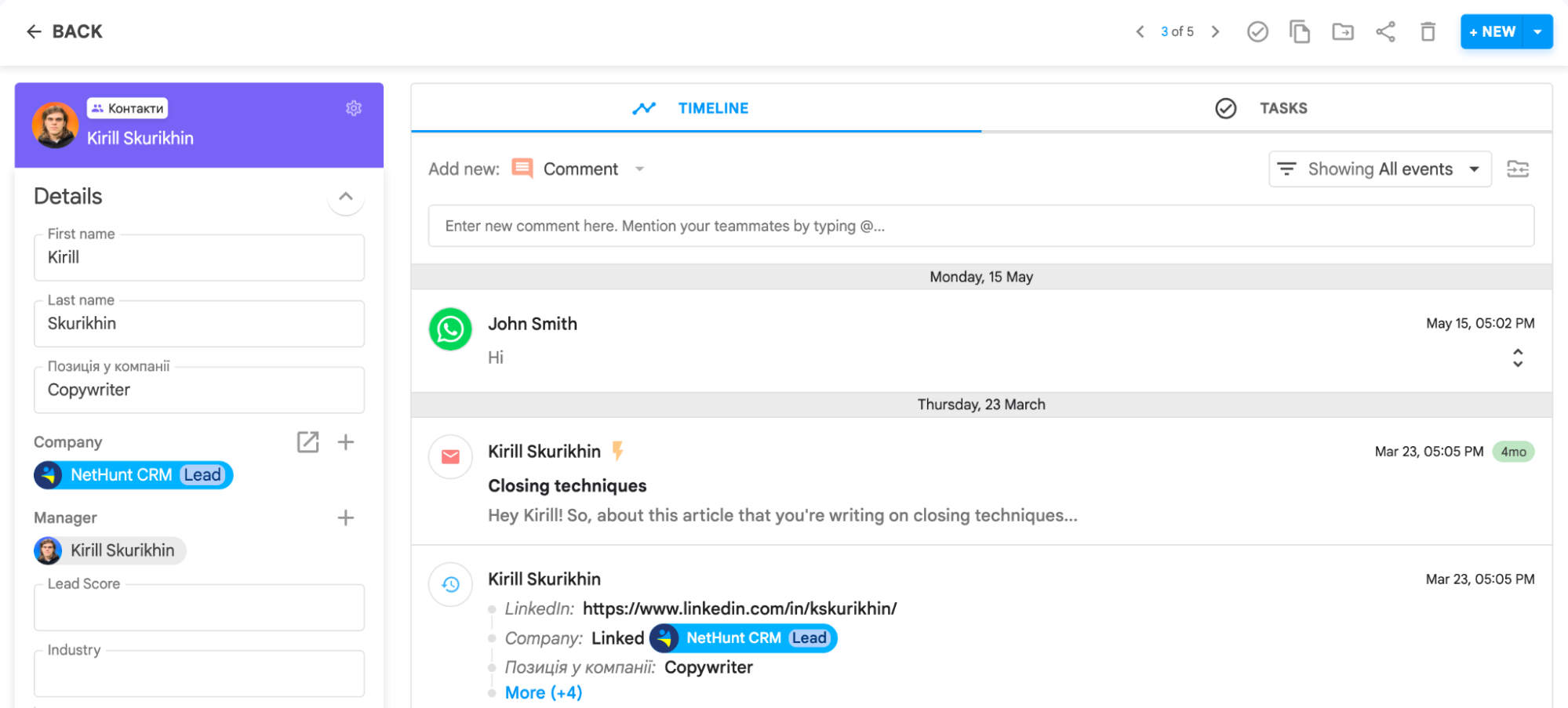Open contact settings via the gear icon

pos(354,108)
